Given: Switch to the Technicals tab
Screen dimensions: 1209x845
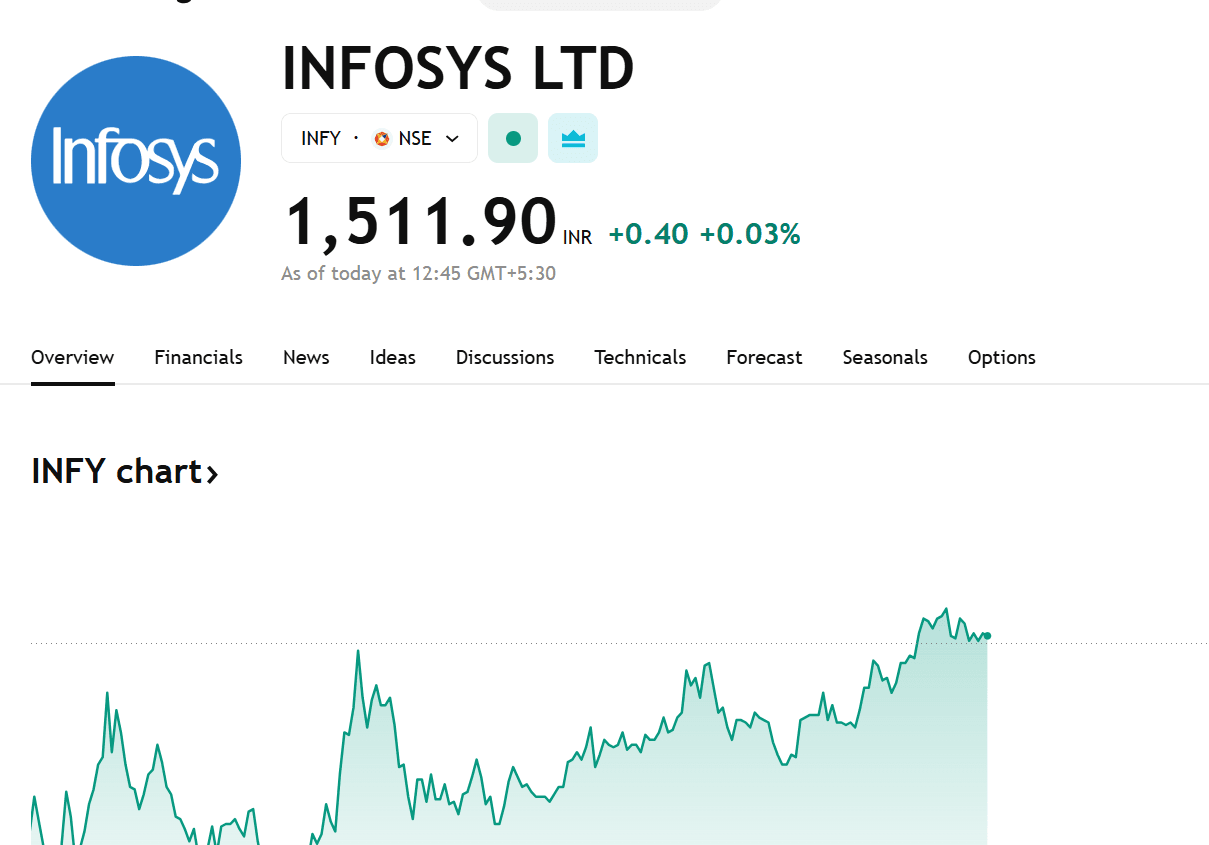Looking at the screenshot, I should point(640,357).
